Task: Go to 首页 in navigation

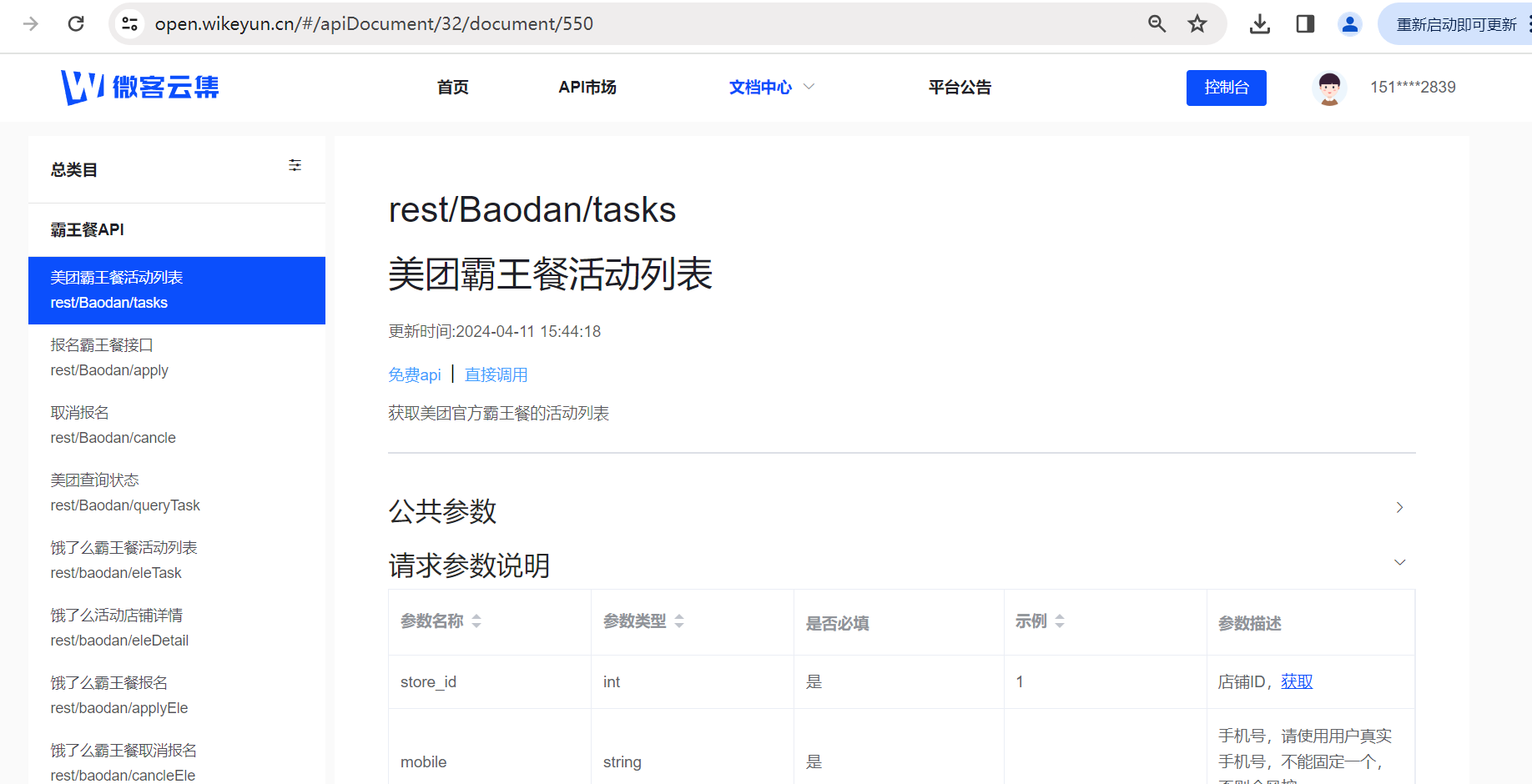Action: click(453, 87)
